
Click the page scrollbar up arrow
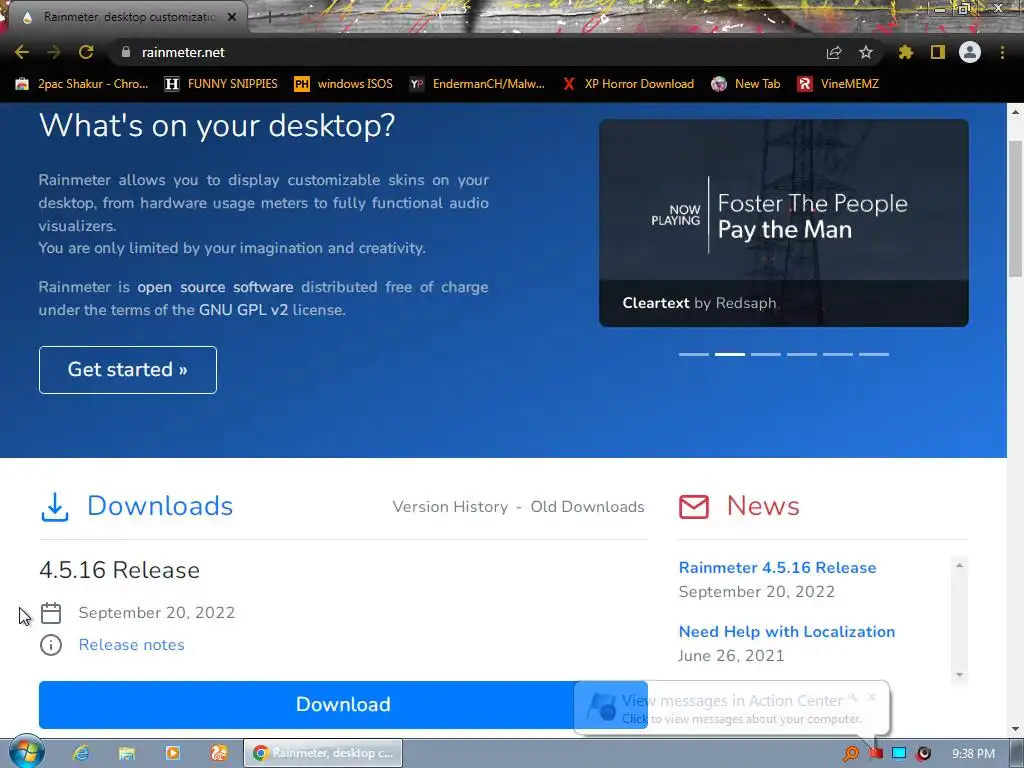(x=1016, y=112)
